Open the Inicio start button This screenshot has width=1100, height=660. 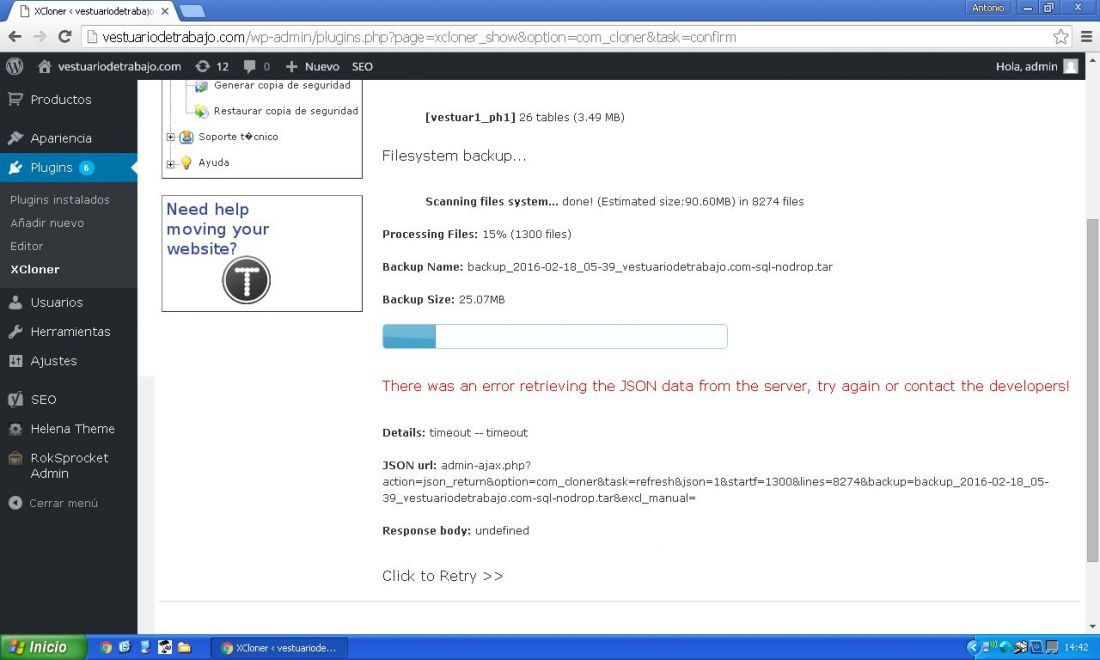43,647
